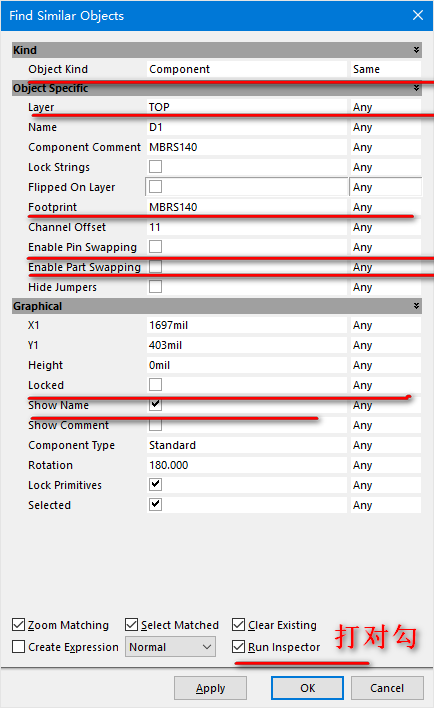Image resolution: width=434 pixels, height=708 pixels.
Task: Change Footprint match condition from Any
Action: (386, 207)
